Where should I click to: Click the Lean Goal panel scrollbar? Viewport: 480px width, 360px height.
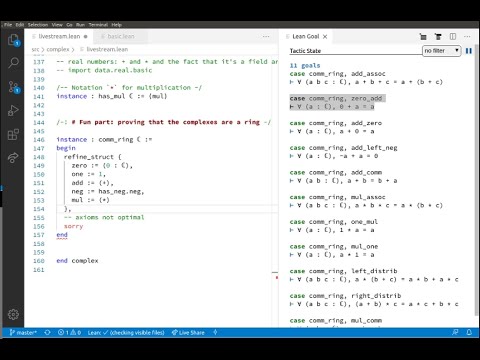click(x=476, y=180)
